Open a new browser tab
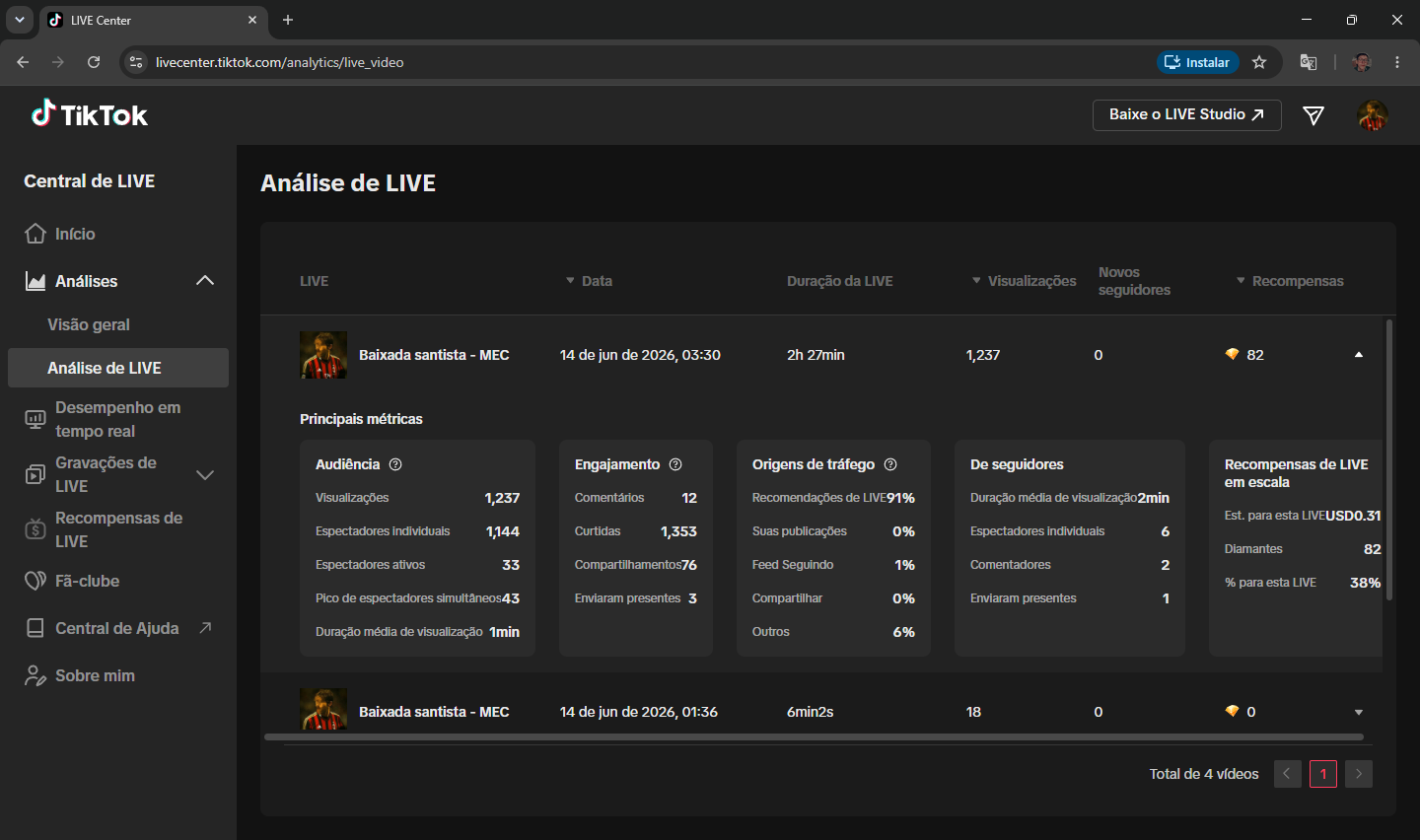This screenshot has height=840, width=1420. tap(288, 20)
